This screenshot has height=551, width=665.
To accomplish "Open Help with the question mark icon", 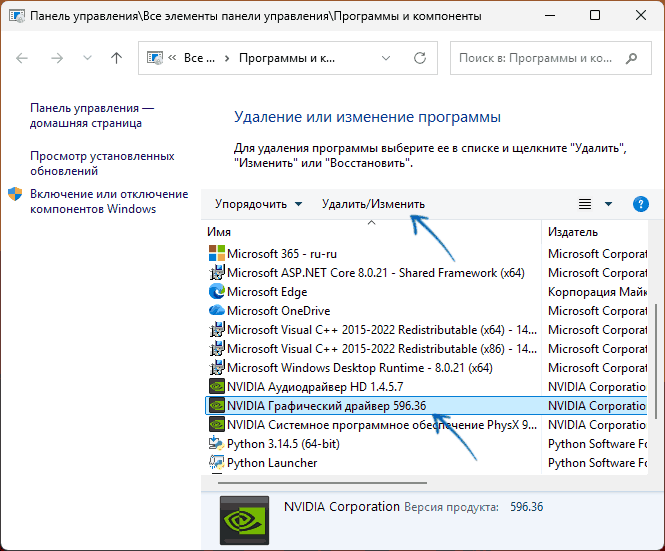I will tap(640, 204).
